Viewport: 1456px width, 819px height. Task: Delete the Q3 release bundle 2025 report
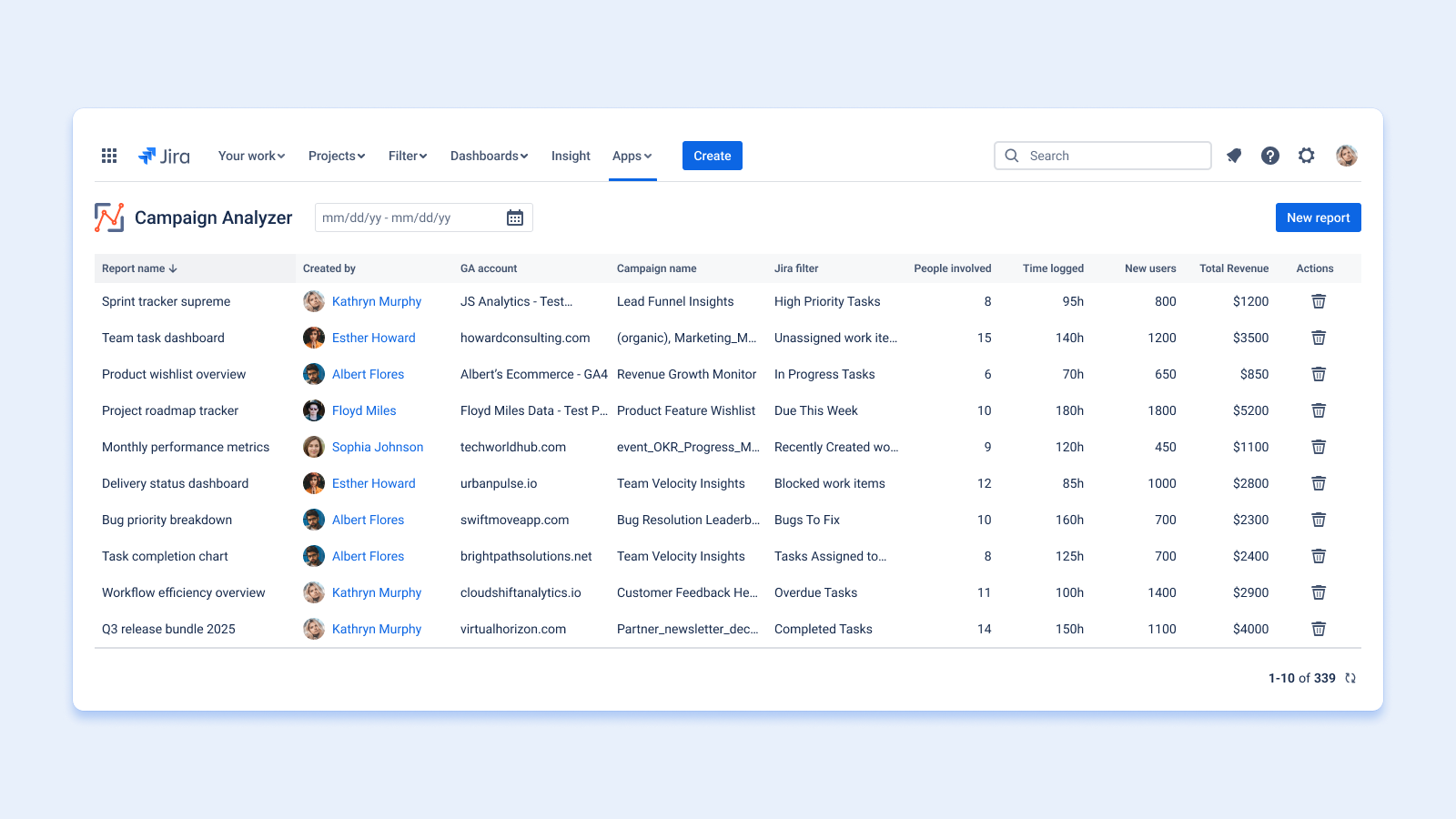tap(1319, 629)
